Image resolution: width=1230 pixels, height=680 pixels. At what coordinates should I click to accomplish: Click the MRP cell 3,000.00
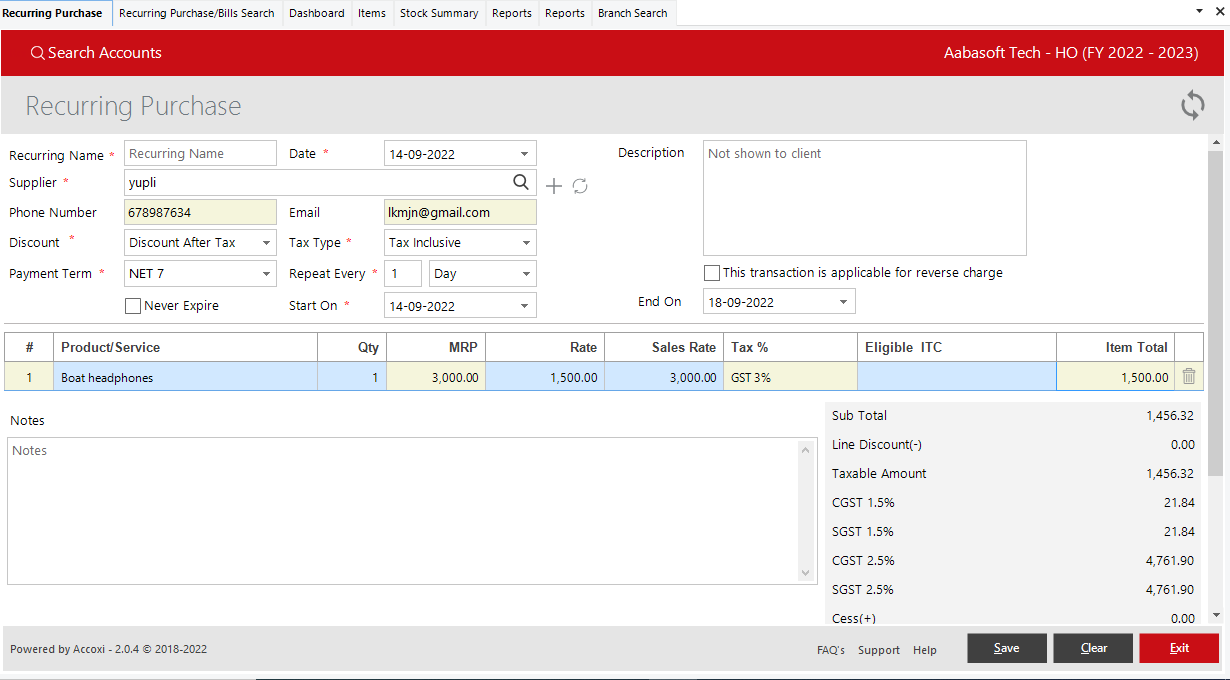436,377
